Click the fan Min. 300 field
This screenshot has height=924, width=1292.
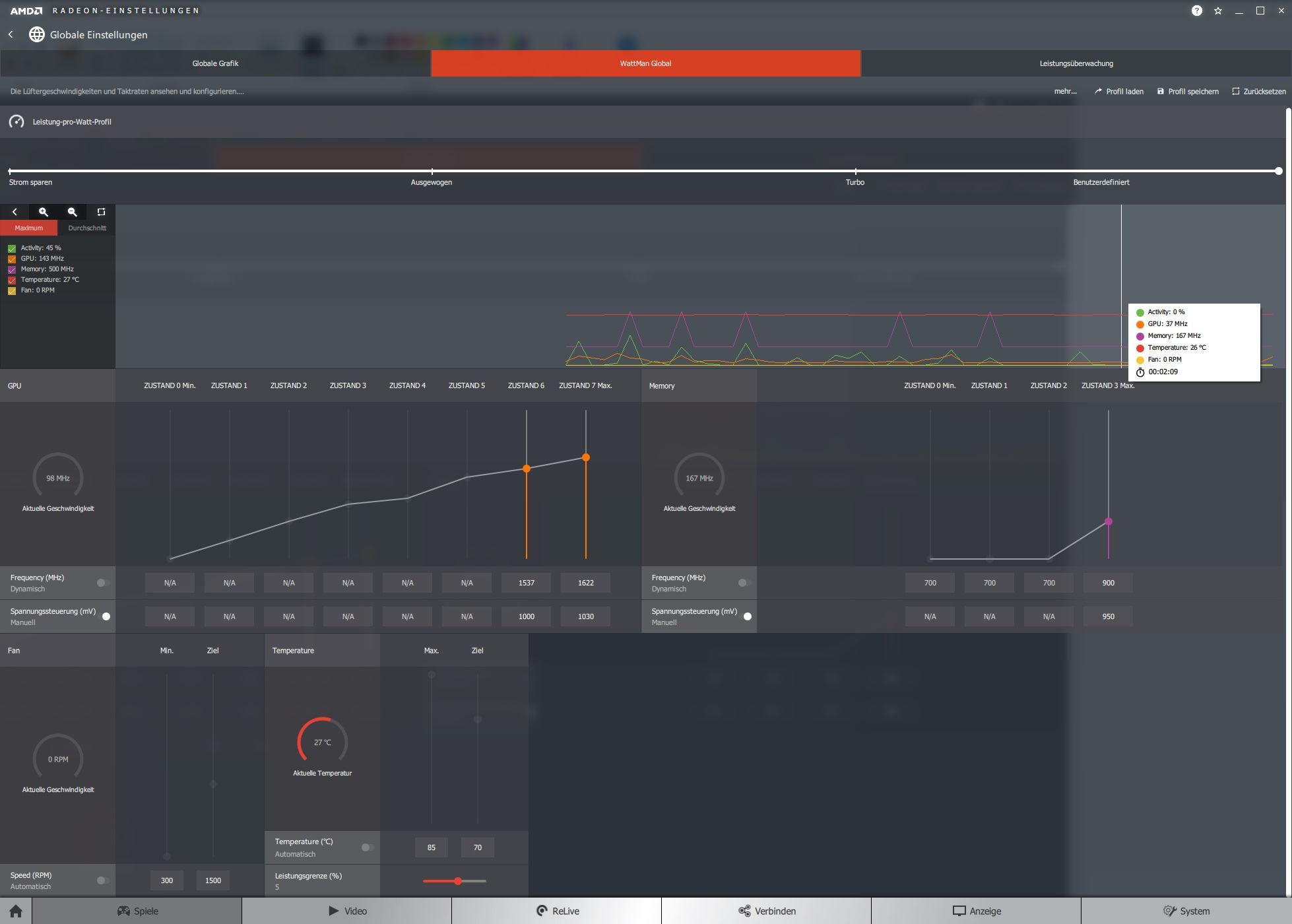pyautogui.click(x=167, y=880)
